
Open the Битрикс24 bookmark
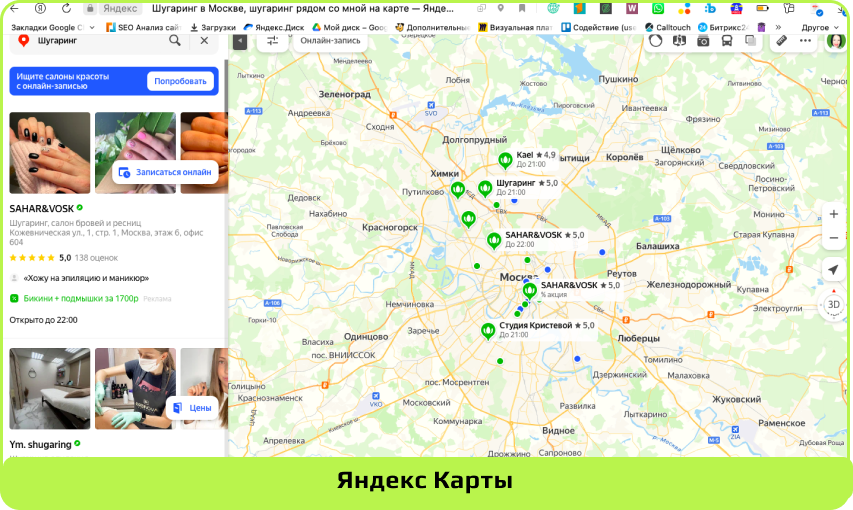[x=724, y=27]
